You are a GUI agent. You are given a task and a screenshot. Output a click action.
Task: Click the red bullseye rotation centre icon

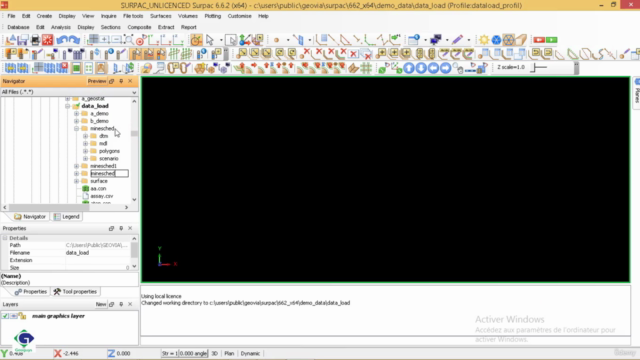[141, 40]
